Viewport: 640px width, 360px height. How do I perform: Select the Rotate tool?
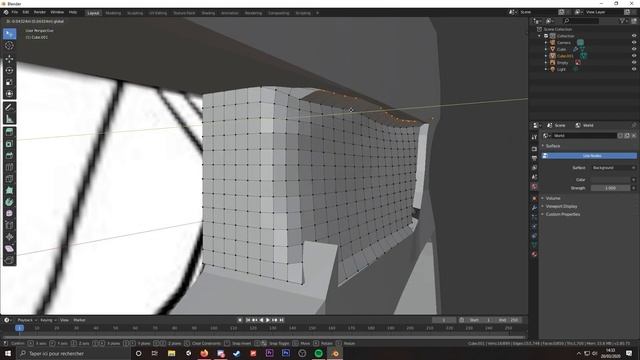click(9, 71)
